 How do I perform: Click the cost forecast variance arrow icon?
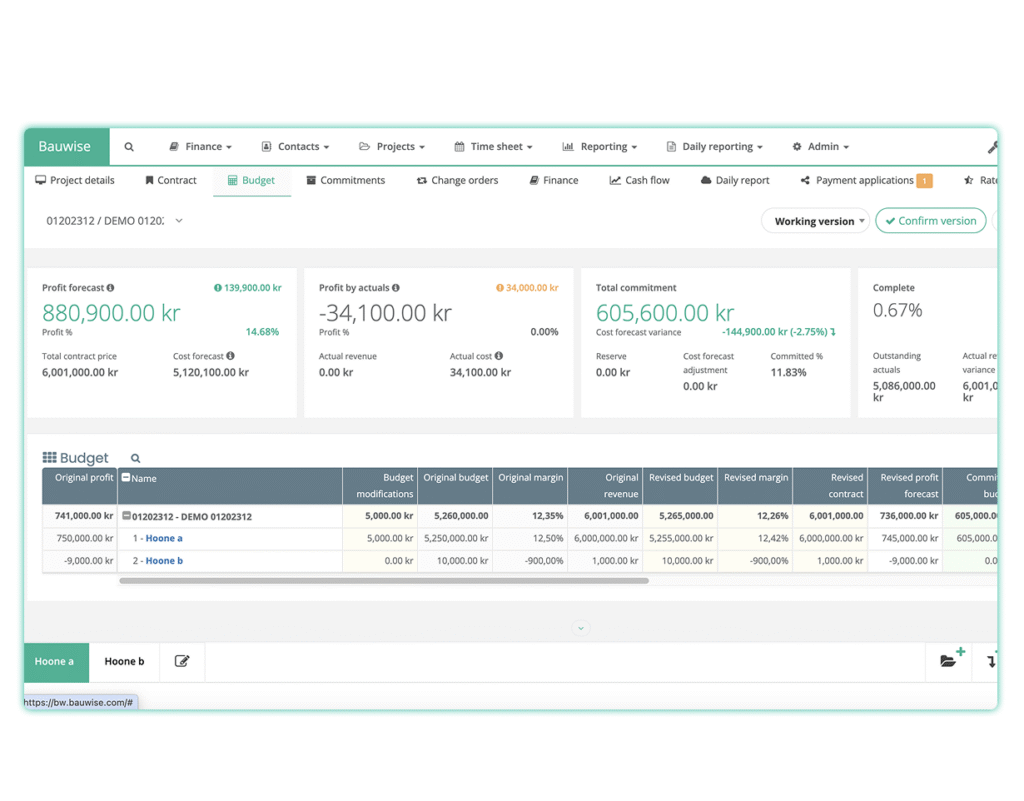[x=833, y=332]
